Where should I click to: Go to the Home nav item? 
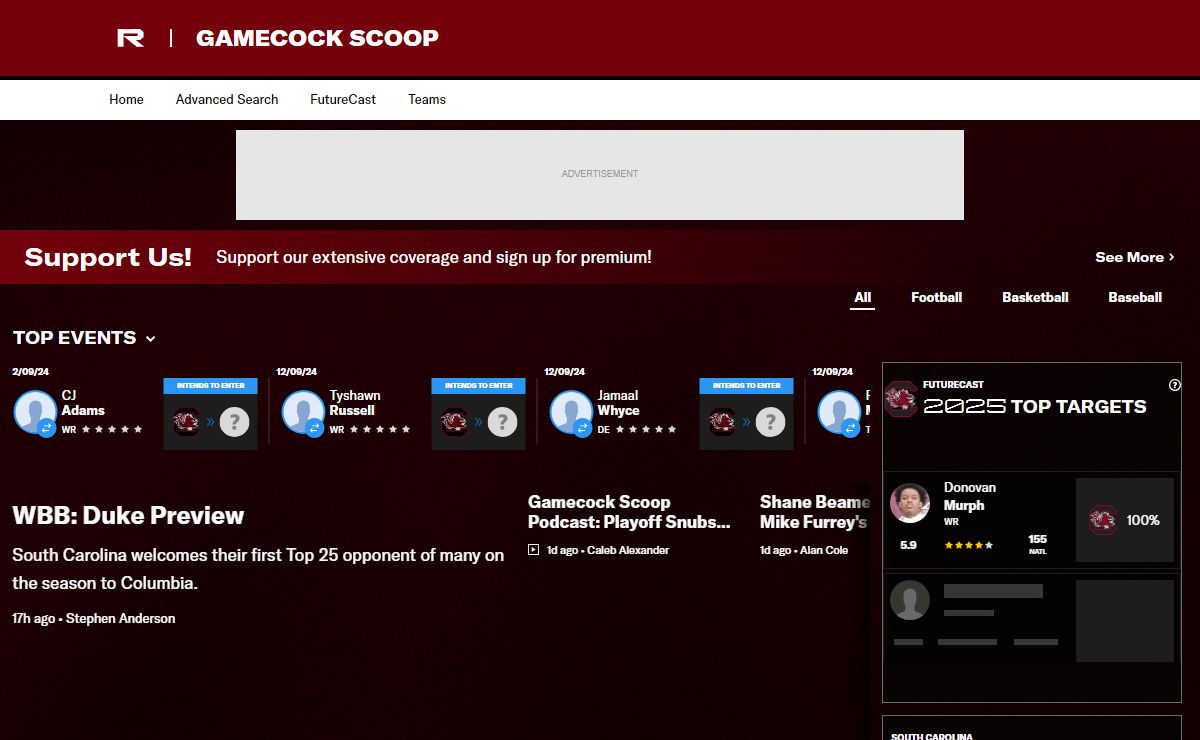[126, 99]
